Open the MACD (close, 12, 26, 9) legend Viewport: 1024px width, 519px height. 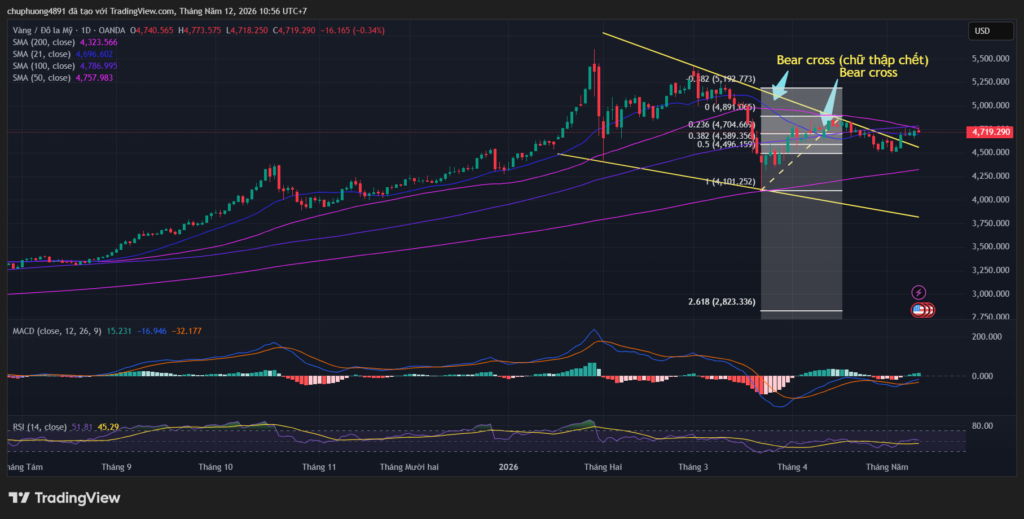[57, 331]
